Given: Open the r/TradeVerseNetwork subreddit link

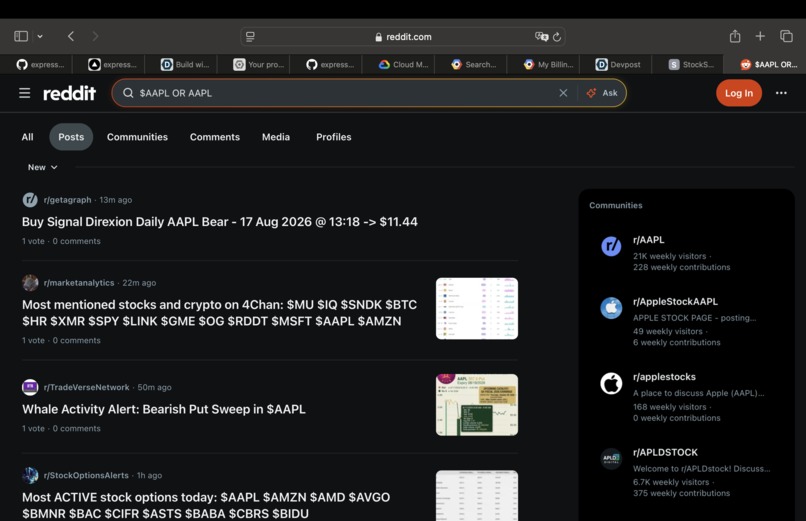Looking at the screenshot, I should click(86, 387).
